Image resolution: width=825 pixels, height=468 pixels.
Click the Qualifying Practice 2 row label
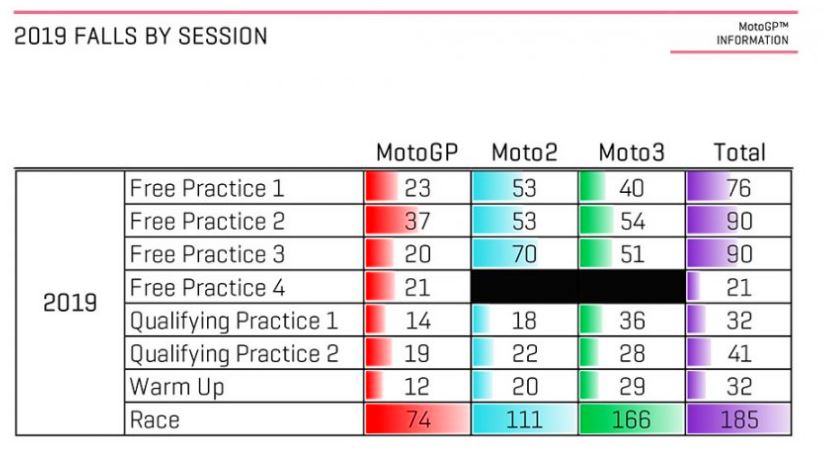234,354
